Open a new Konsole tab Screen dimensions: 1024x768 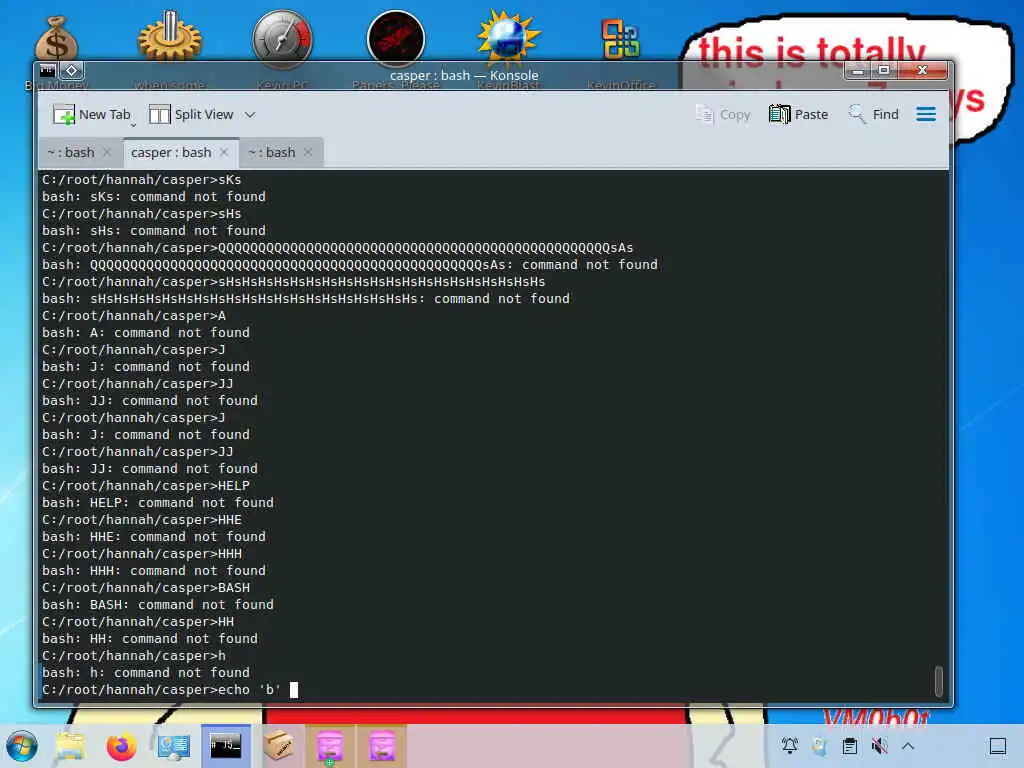click(x=91, y=114)
